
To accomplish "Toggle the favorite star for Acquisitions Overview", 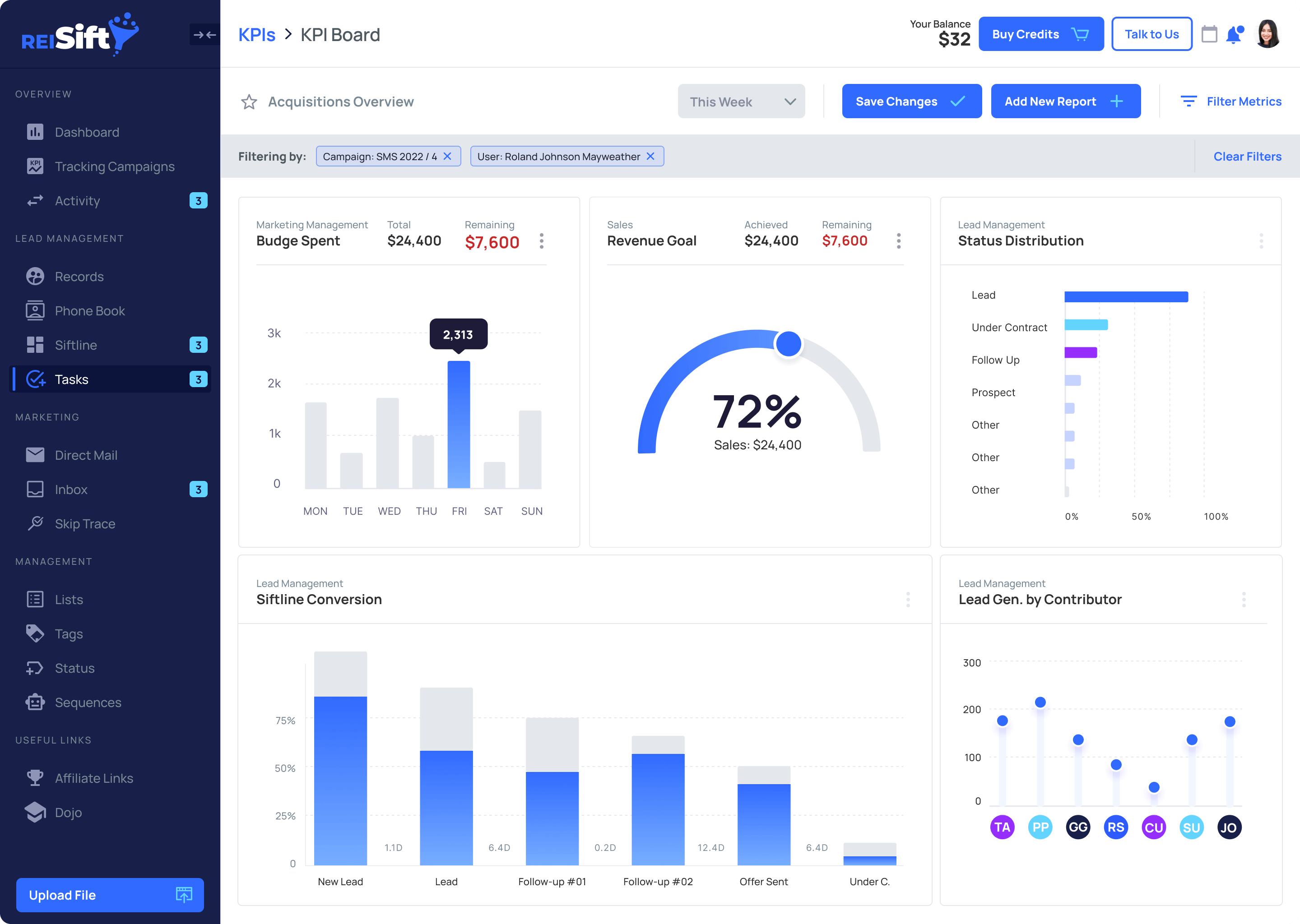I will pyautogui.click(x=249, y=102).
